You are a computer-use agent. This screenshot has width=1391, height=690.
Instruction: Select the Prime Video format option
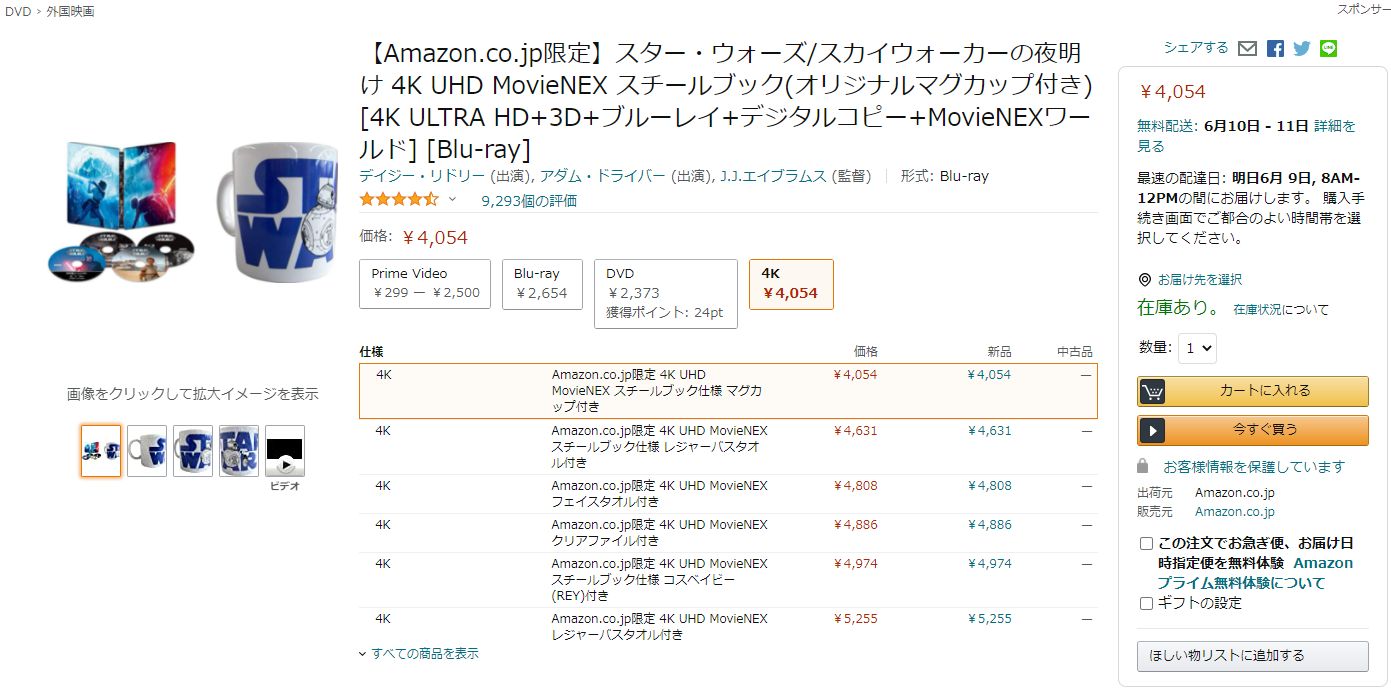click(425, 283)
